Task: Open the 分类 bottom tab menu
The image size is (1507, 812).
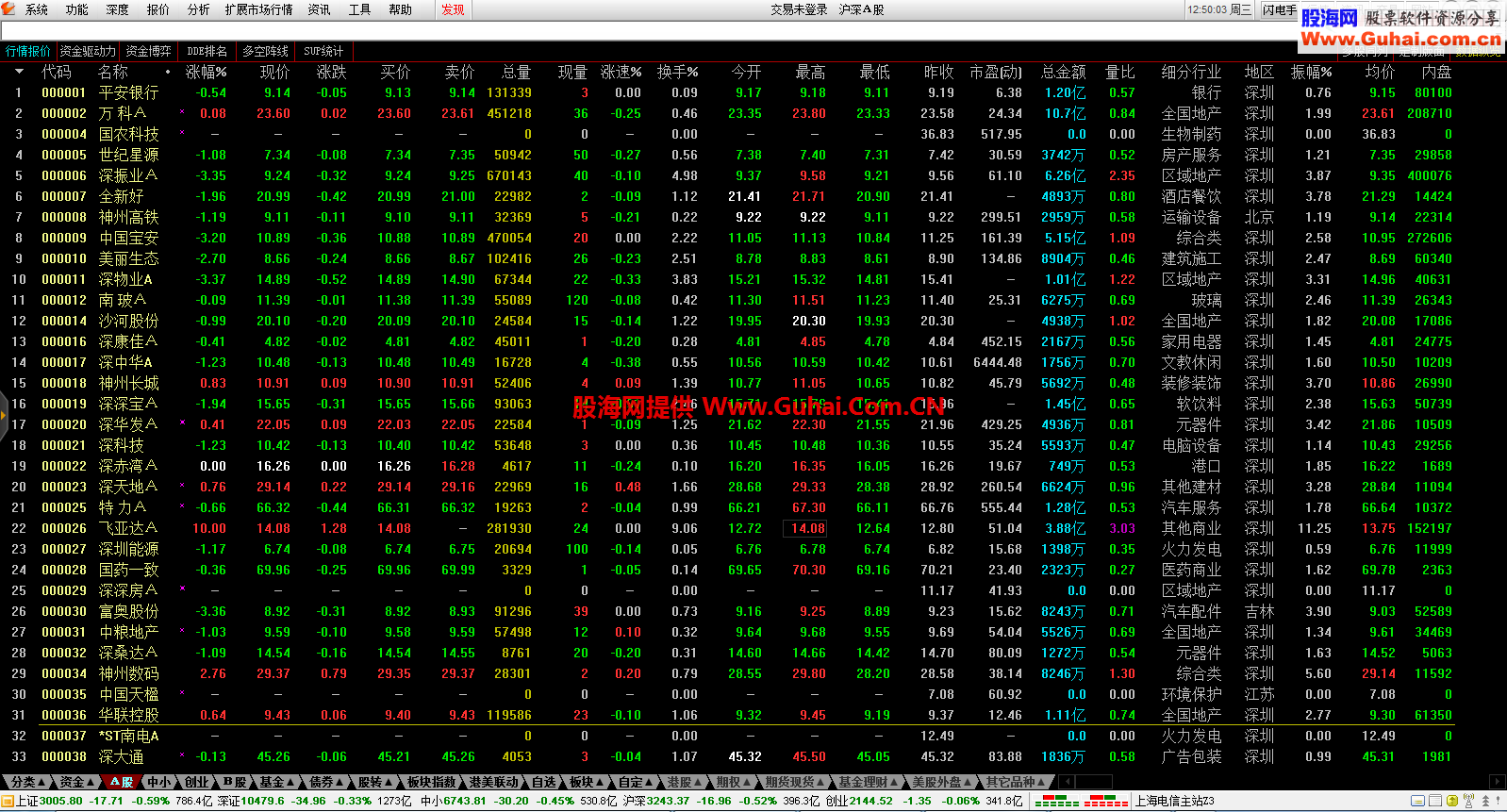Action: click(28, 782)
